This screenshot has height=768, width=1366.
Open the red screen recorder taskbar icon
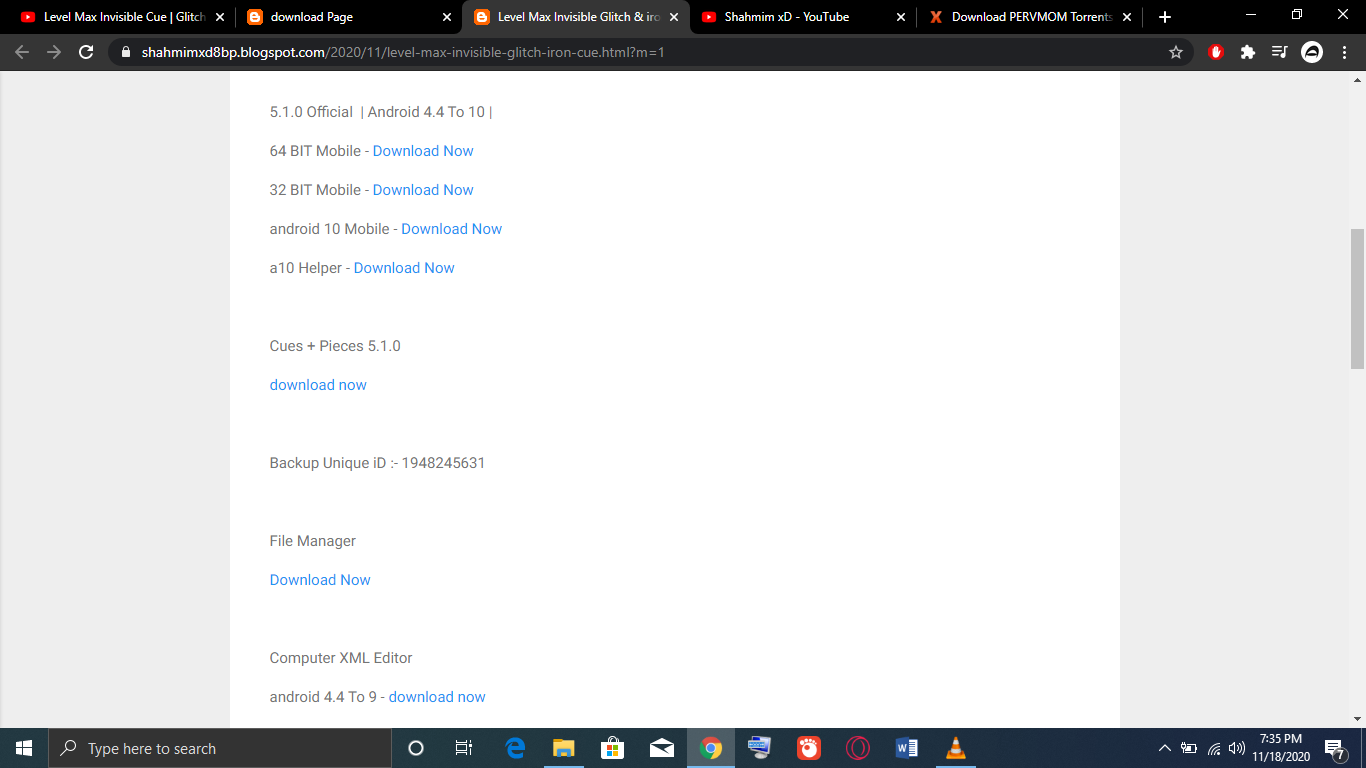(x=809, y=748)
